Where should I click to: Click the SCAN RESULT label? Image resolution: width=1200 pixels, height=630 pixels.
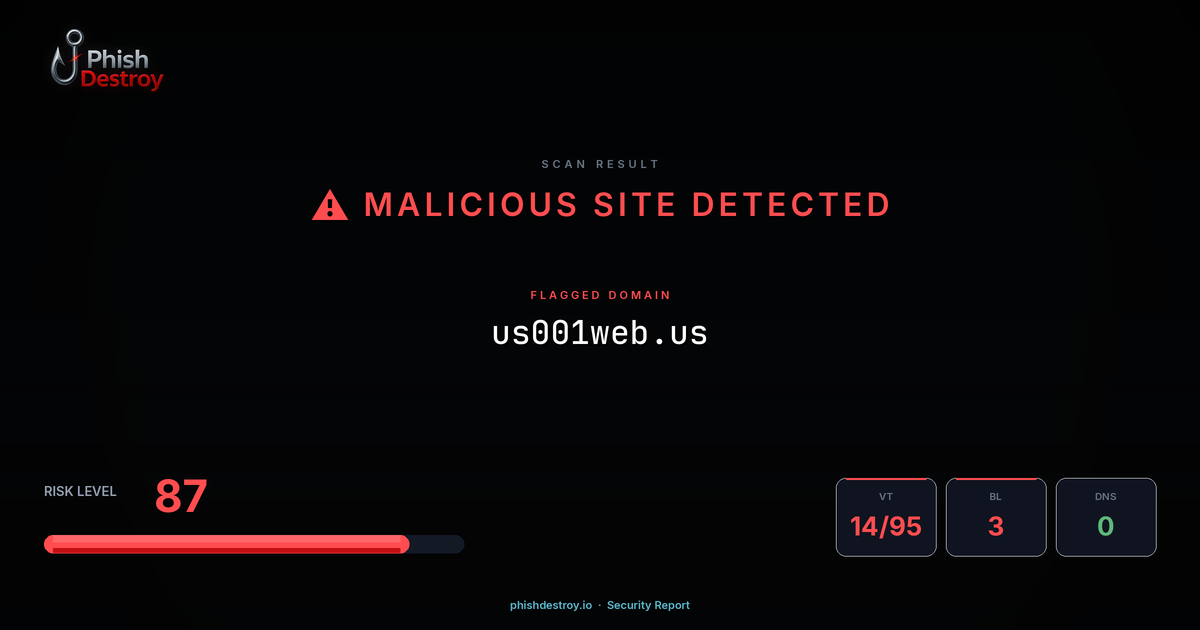600,164
